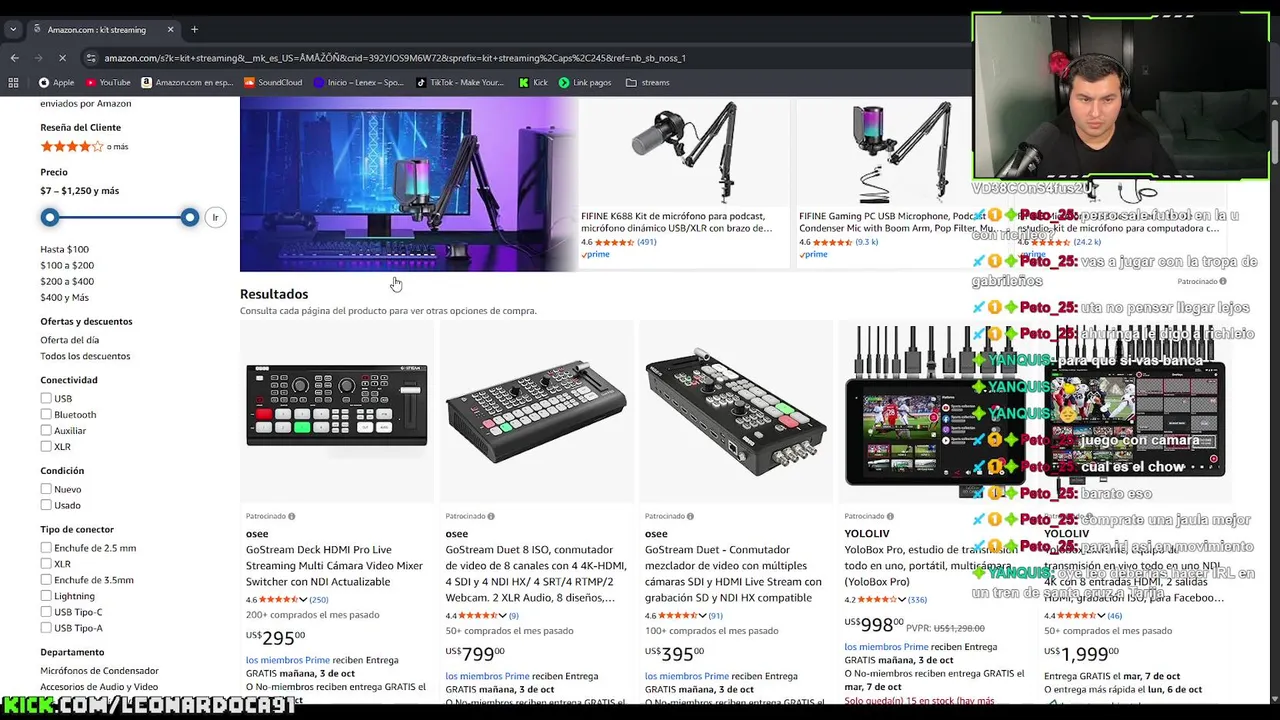
Task: Go back with the browser back arrow
Action: 14,58
